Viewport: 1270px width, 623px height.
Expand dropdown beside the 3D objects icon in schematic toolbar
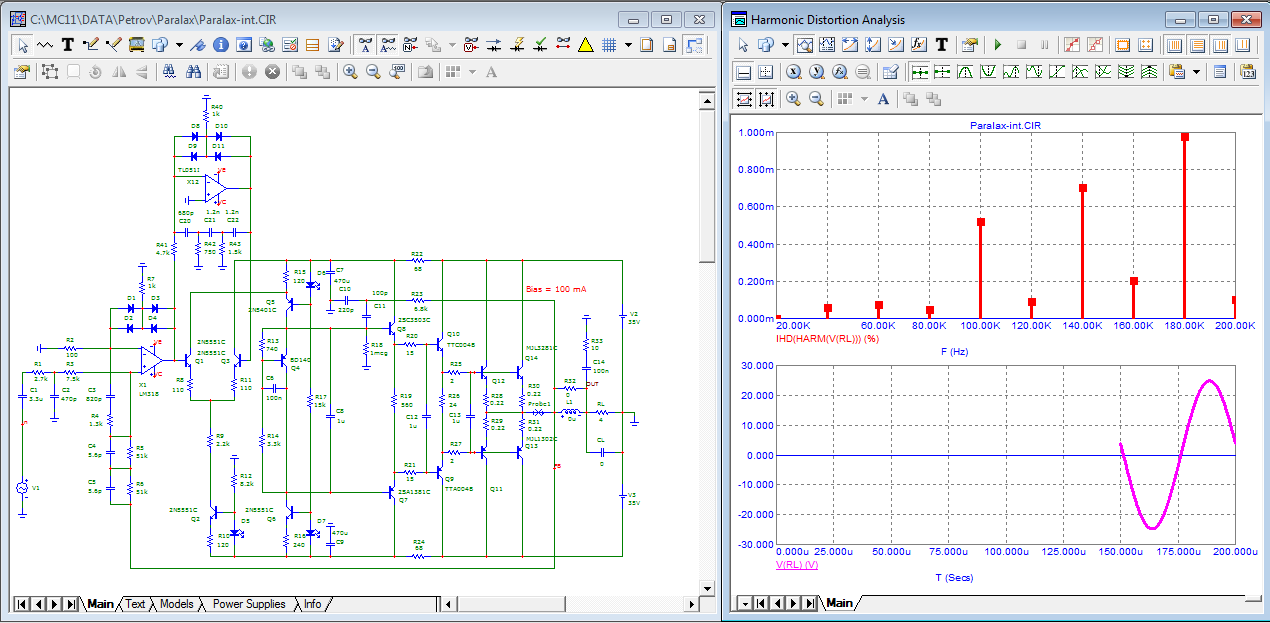(179, 44)
